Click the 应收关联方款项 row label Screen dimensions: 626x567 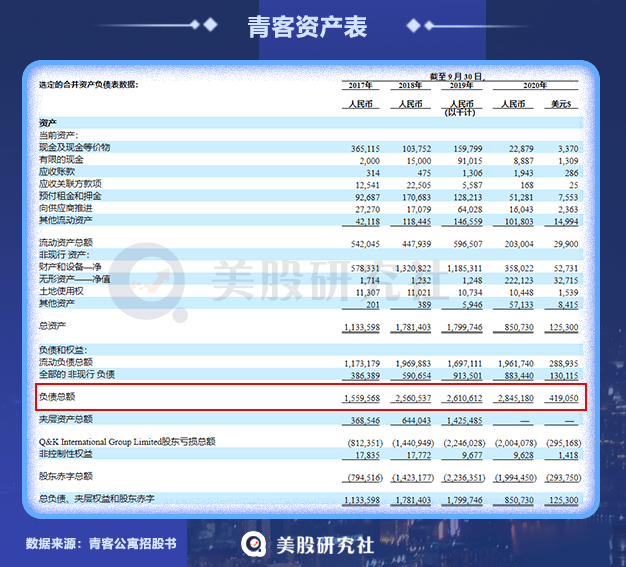click(70, 184)
